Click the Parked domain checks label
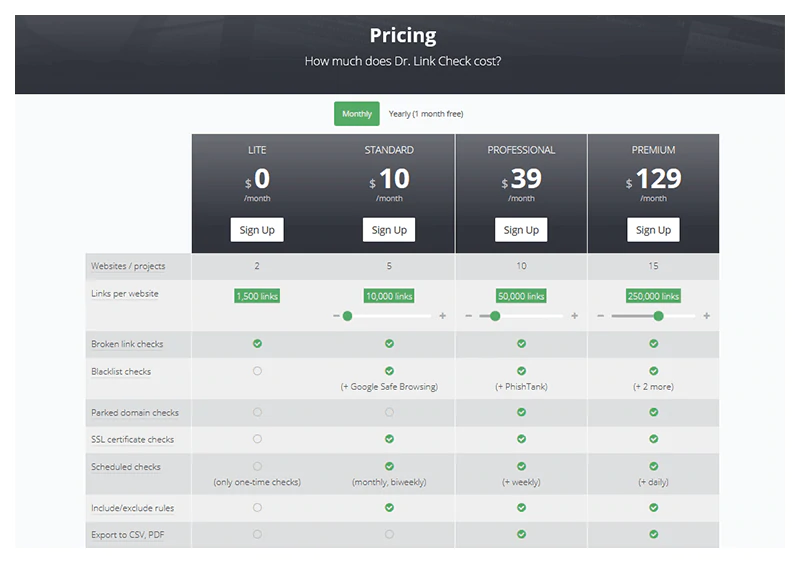800x563 pixels. coord(135,413)
